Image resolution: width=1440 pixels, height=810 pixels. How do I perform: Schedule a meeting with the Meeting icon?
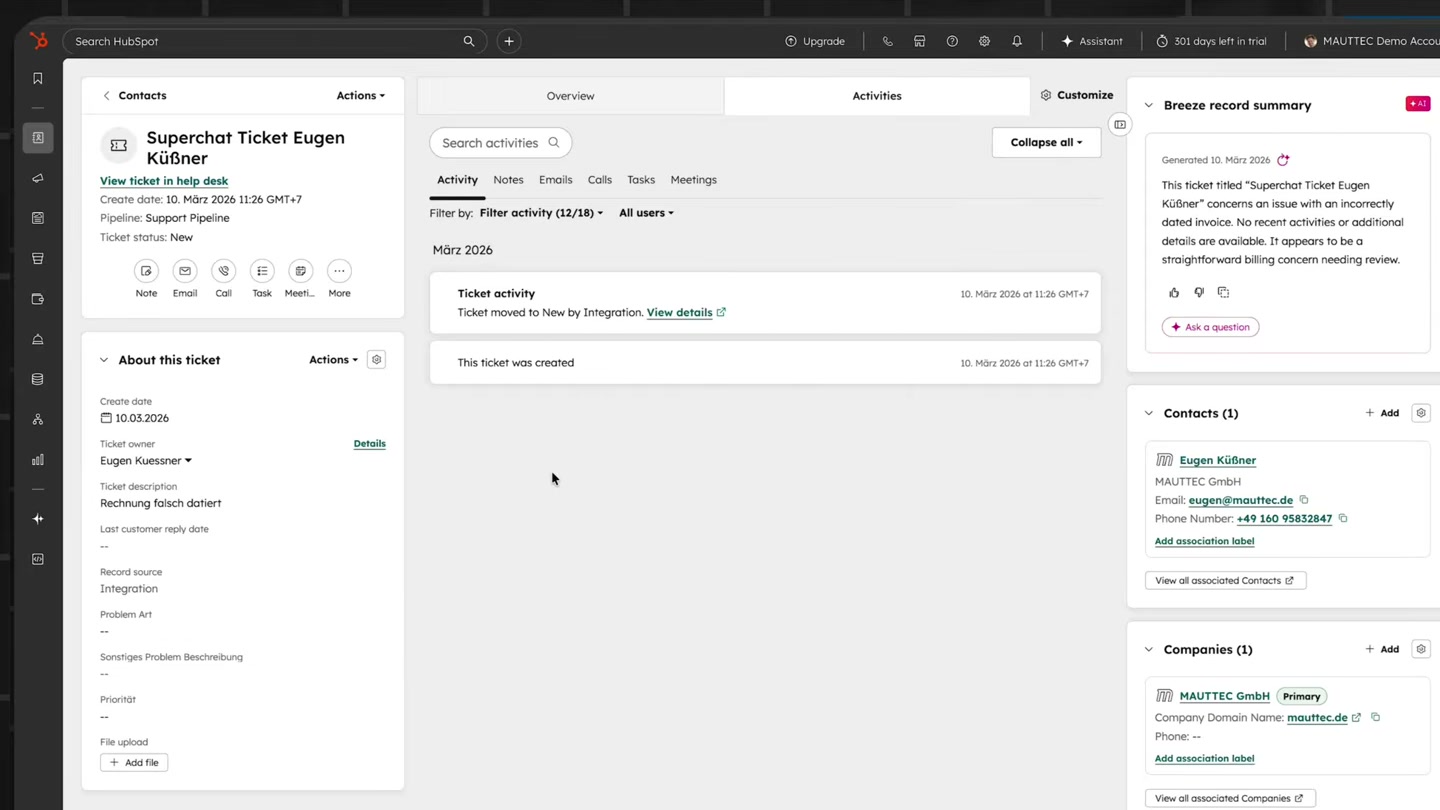coord(300,270)
